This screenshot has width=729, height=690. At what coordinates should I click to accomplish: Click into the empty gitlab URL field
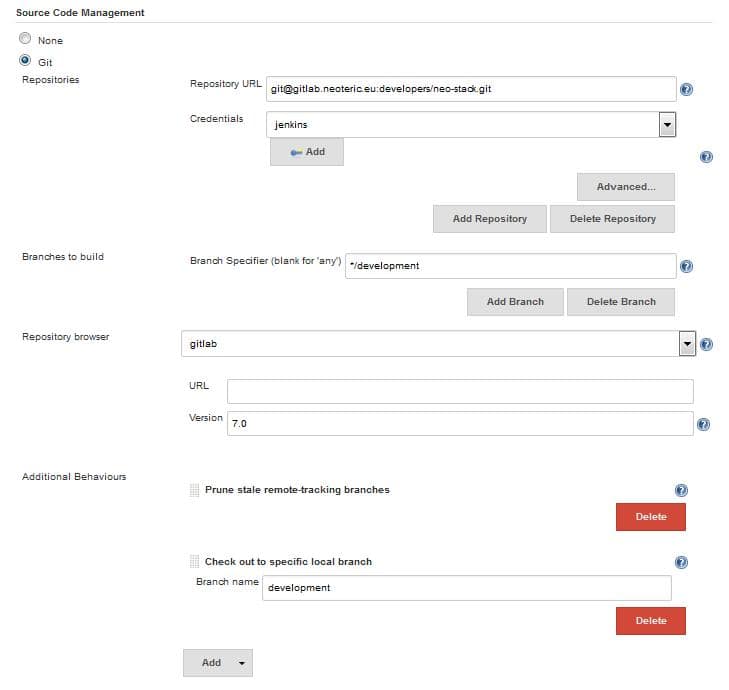pos(460,391)
